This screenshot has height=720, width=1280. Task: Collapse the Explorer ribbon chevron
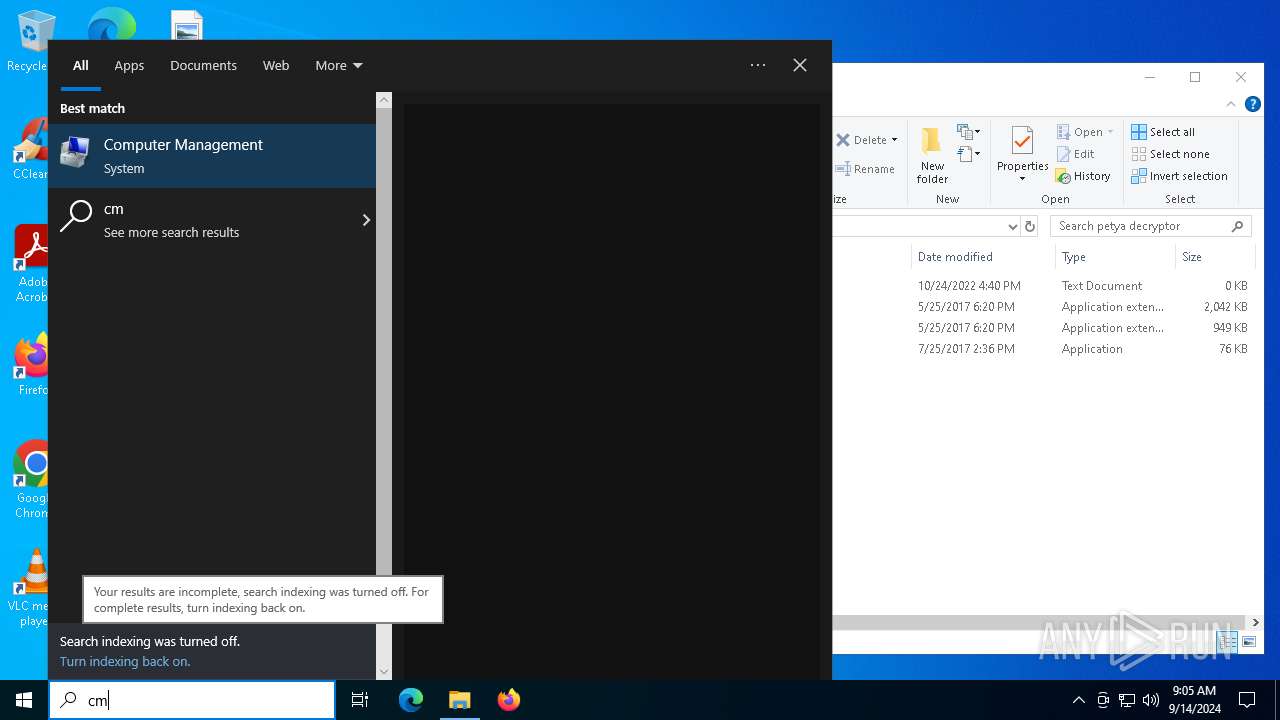(x=1231, y=104)
